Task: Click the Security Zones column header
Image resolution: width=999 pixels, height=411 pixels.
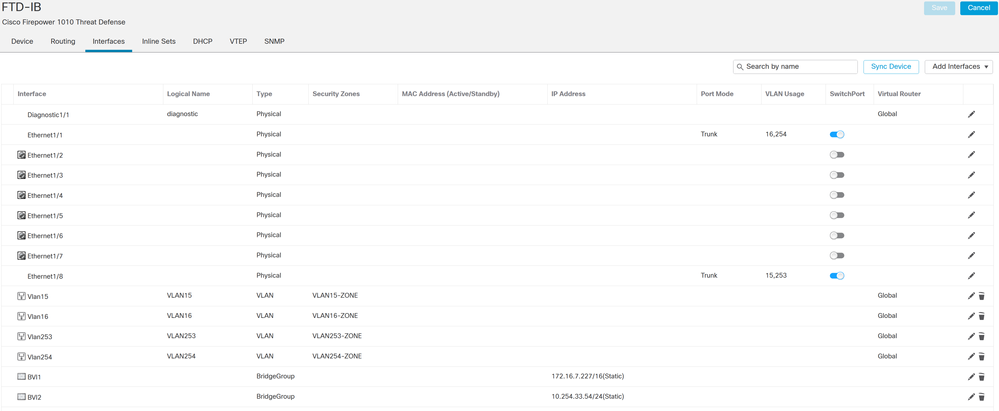Action: (x=336, y=94)
